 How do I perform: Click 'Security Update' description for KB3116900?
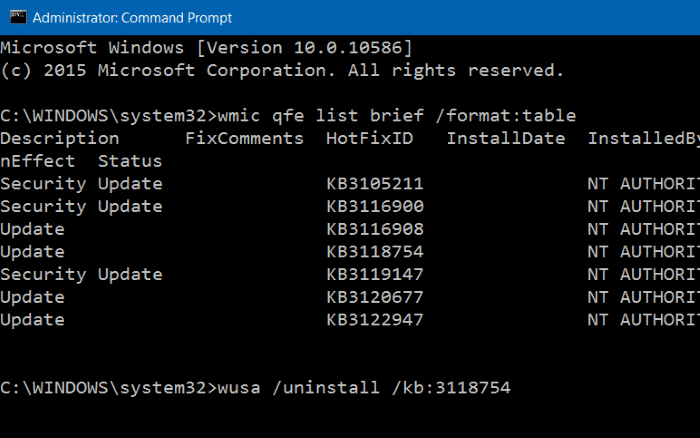coord(81,207)
